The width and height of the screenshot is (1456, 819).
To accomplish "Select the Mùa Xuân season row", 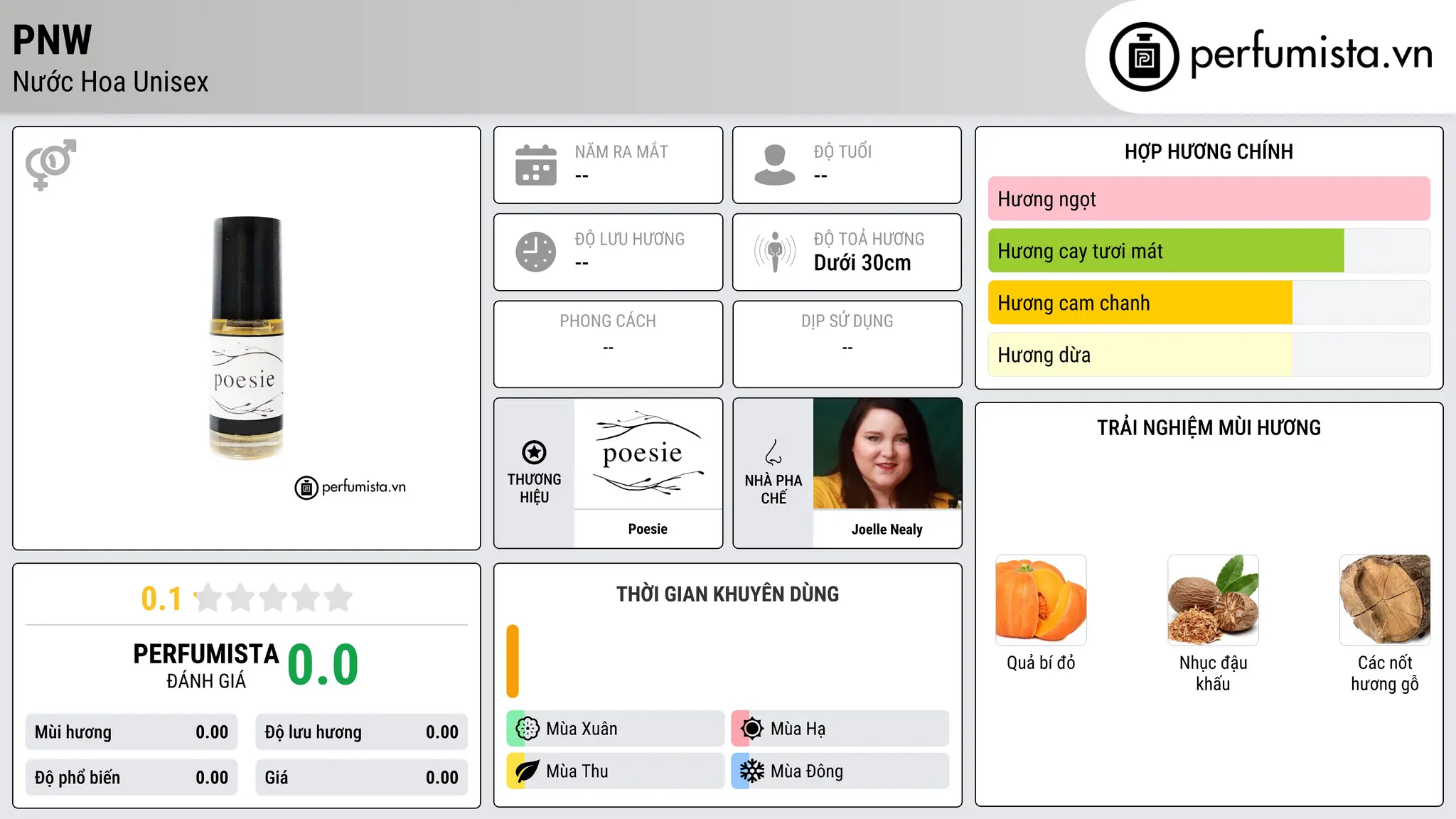I will click(616, 729).
